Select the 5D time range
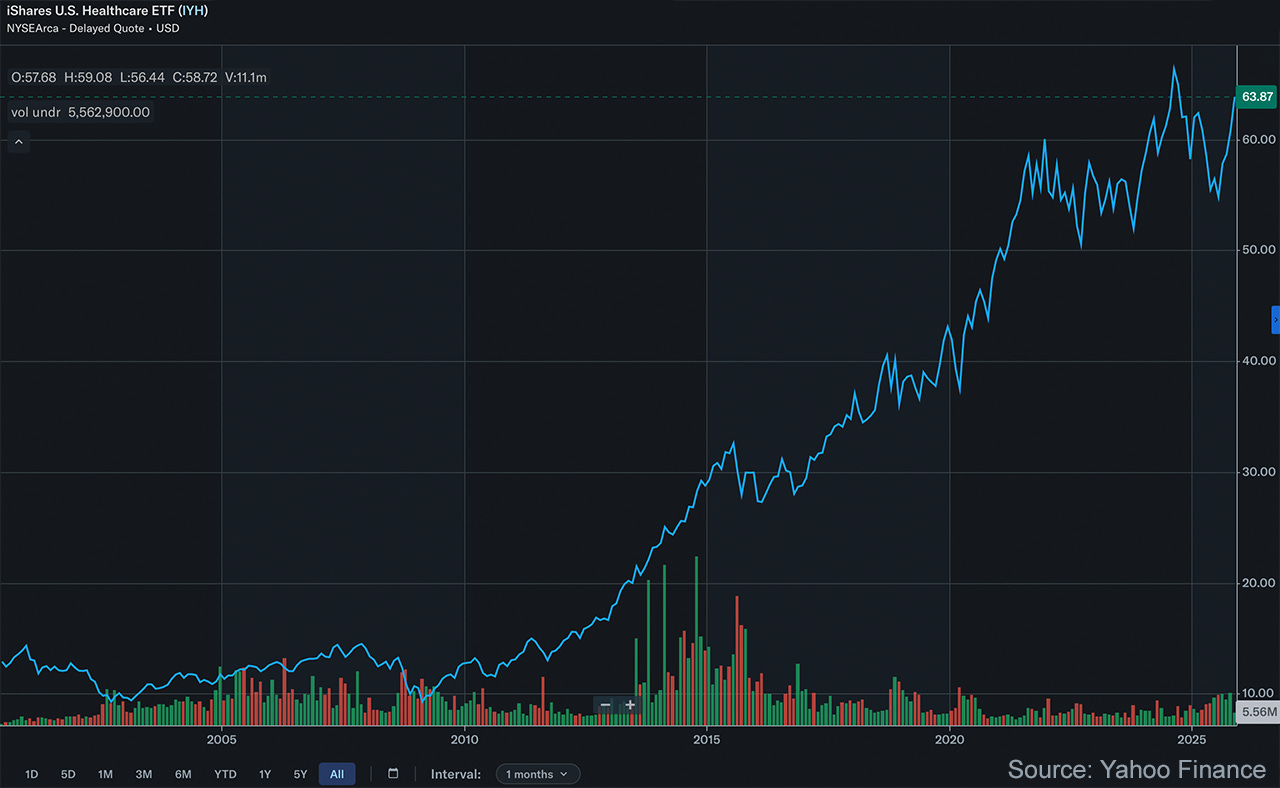 [x=68, y=774]
